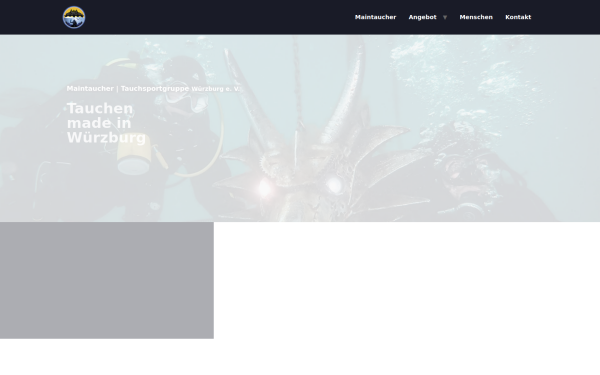Click the white empty area beside gray block

[407, 280]
